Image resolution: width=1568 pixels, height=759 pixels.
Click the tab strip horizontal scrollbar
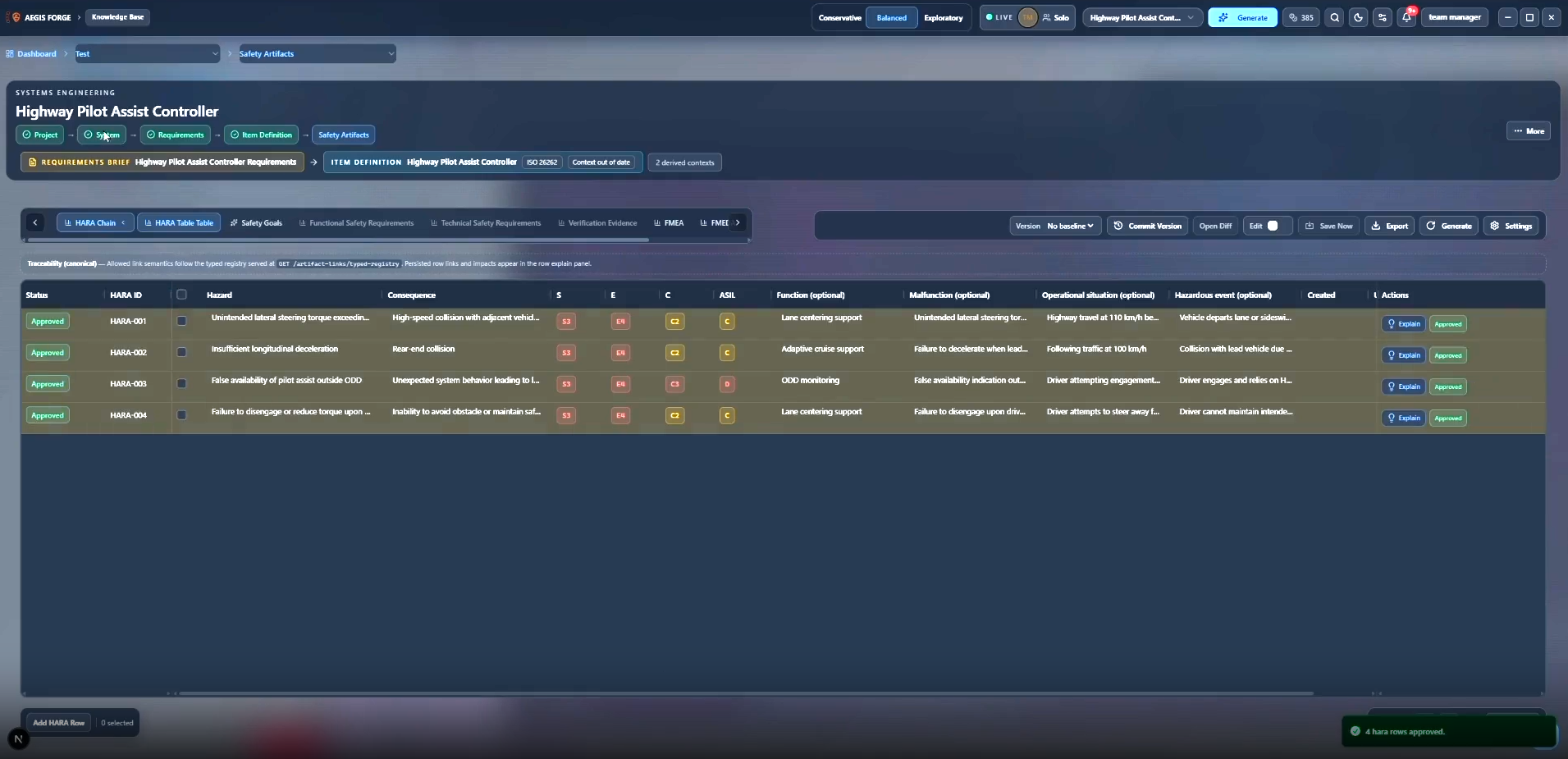[x=338, y=240]
